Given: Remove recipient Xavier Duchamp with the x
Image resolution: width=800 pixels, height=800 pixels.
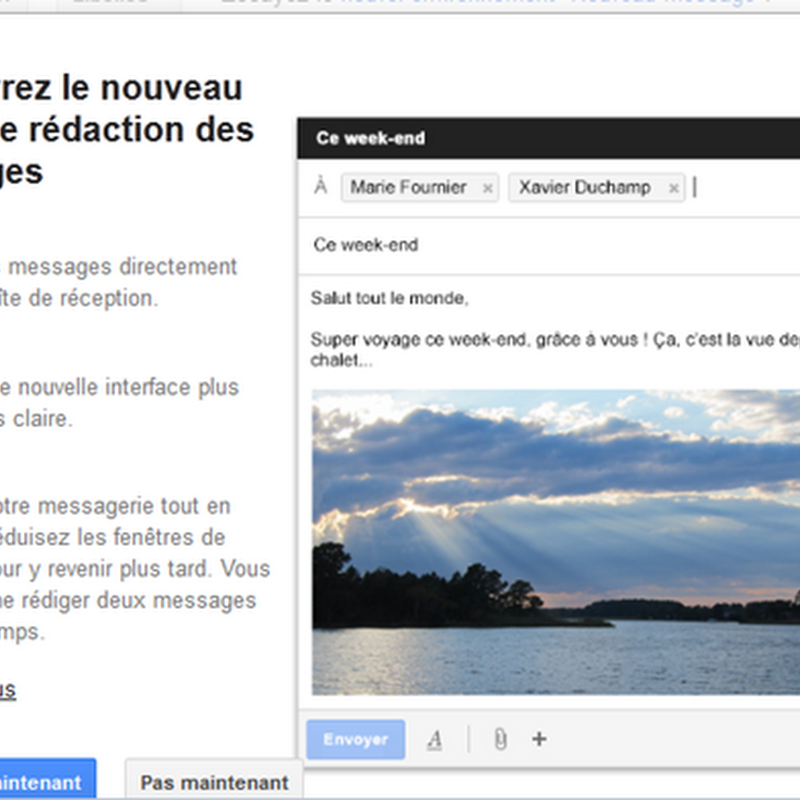Looking at the screenshot, I should click(x=673, y=188).
